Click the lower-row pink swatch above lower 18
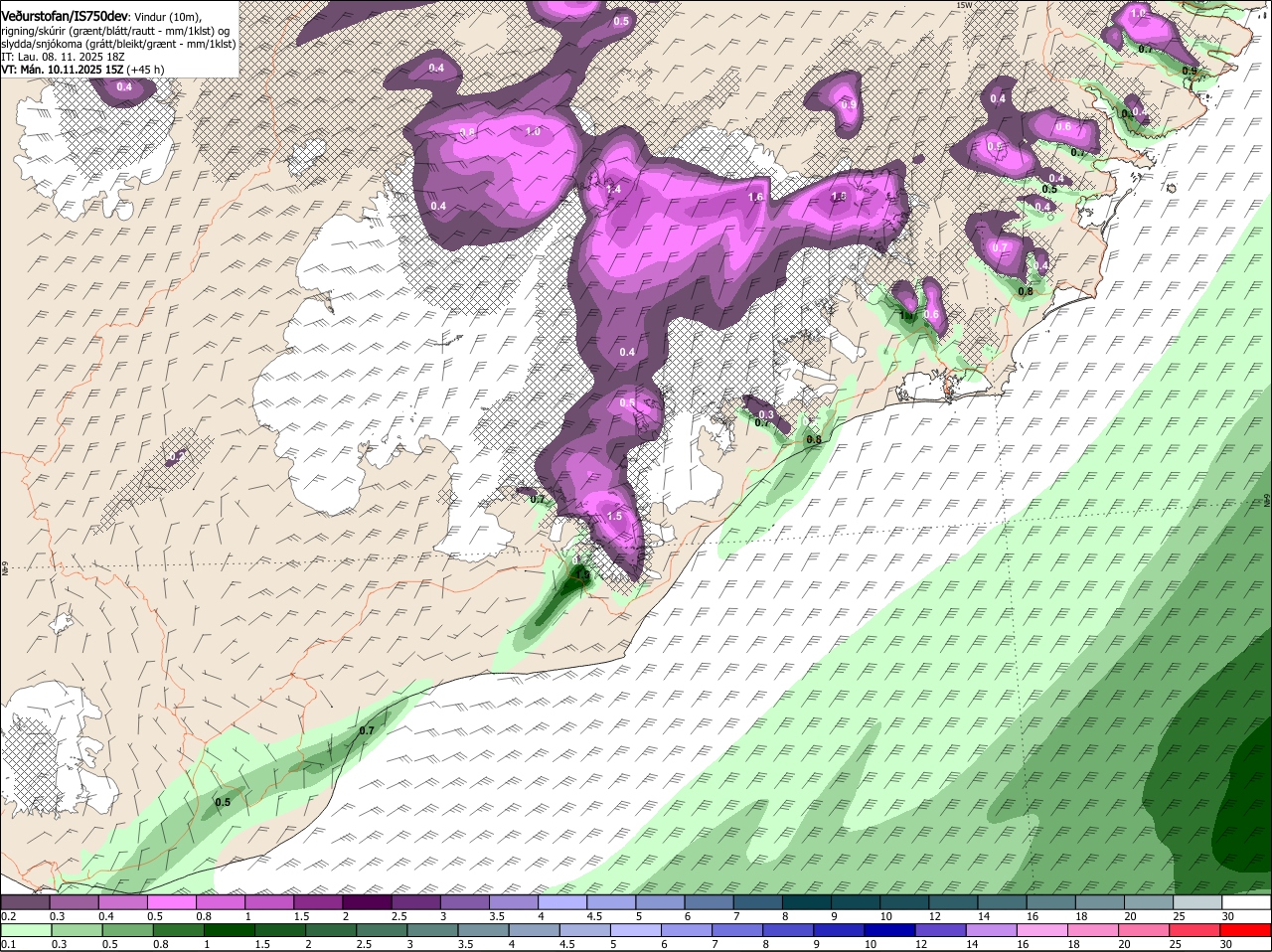 1094,930
